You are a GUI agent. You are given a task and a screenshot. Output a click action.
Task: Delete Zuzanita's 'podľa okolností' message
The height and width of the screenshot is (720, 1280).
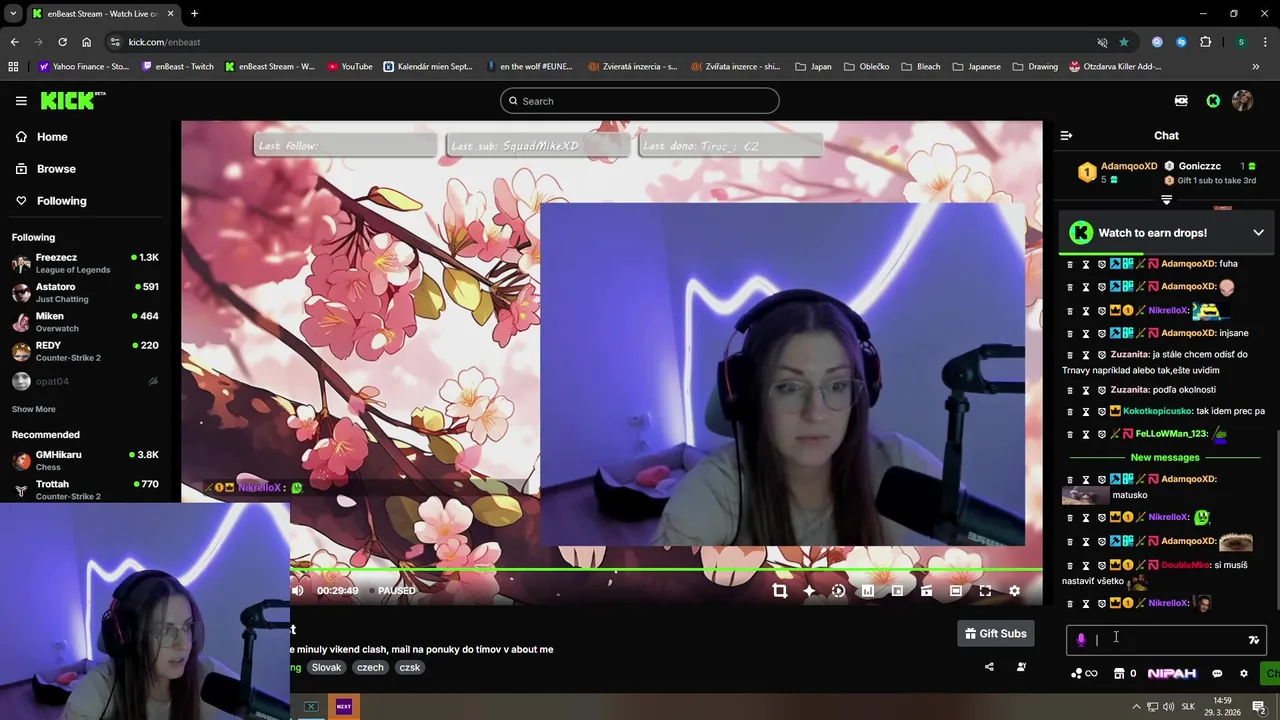1069,390
